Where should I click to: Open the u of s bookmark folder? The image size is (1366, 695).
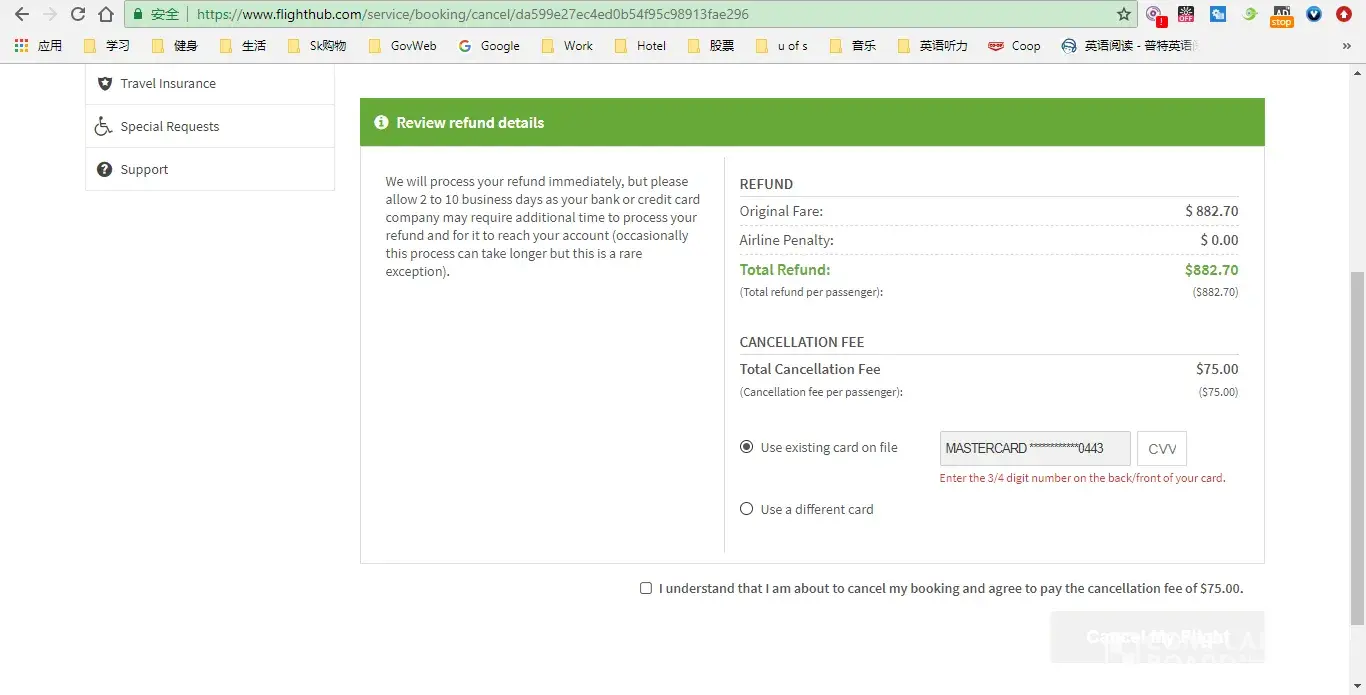pyautogui.click(x=781, y=45)
